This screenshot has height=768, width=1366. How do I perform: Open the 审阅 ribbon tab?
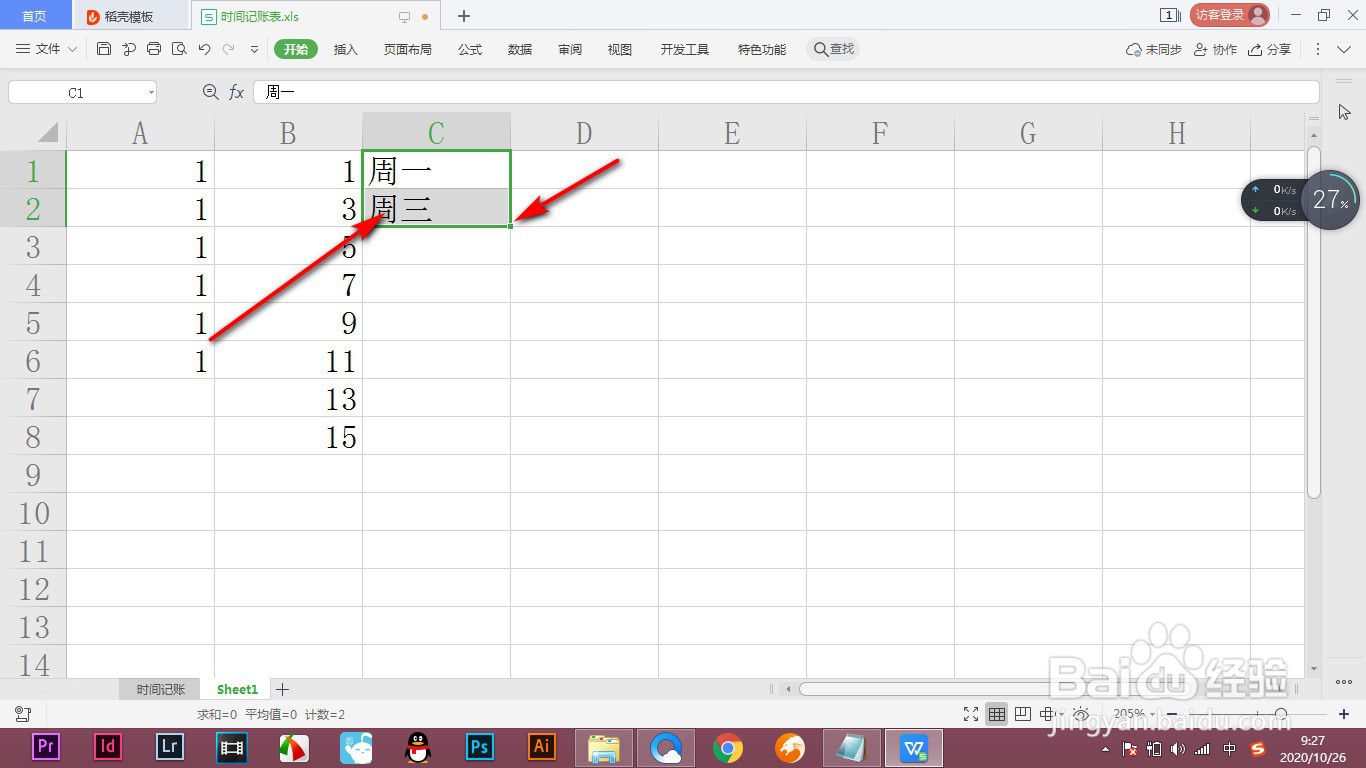[x=570, y=49]
